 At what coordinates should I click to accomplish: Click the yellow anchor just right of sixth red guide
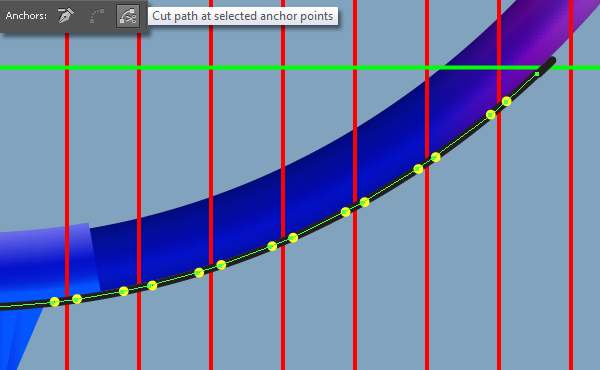click(435, 157)
